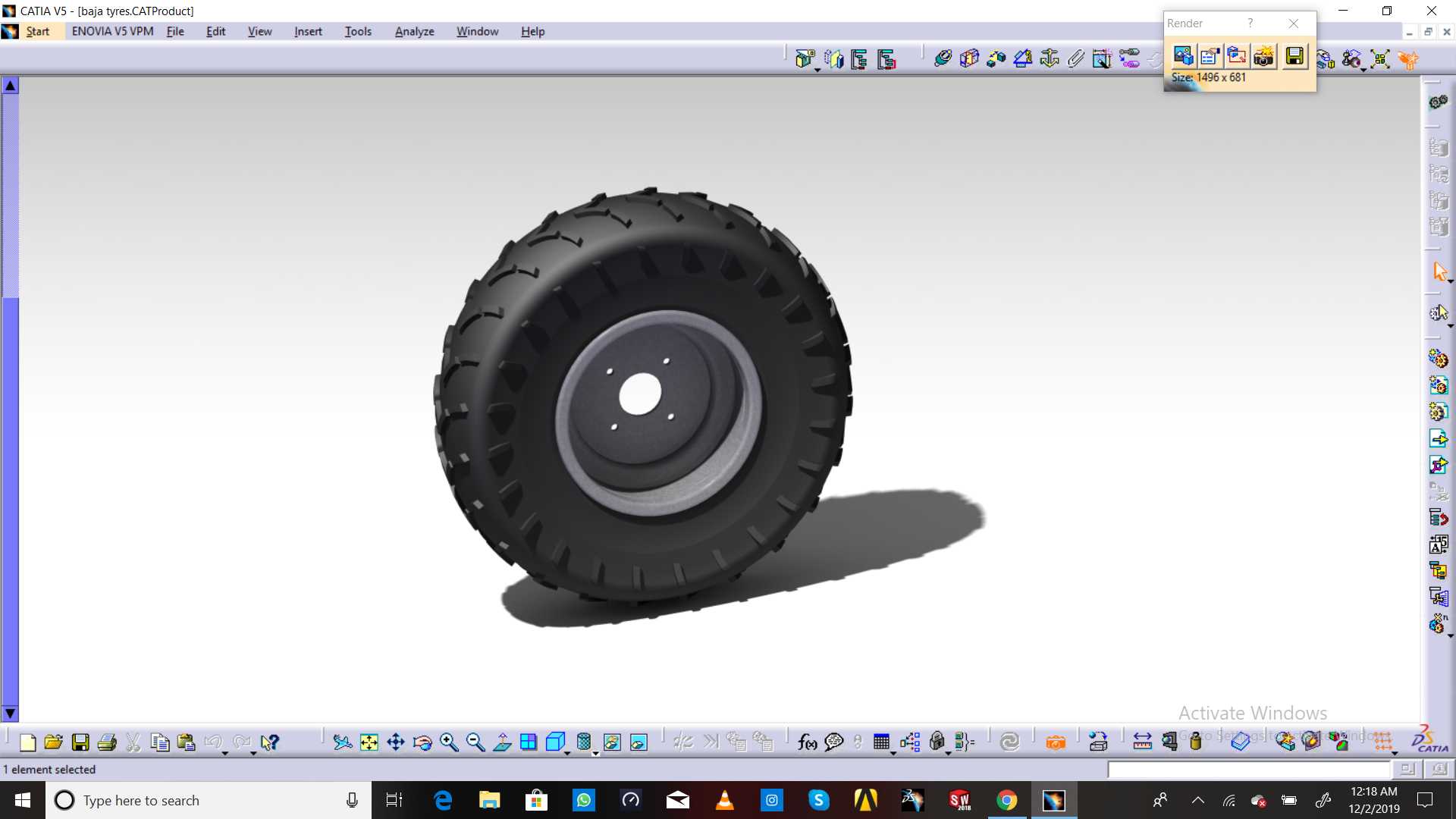Image resolution: width=1456 pixels, height=819 pixels.
Task: Click the What's This help cursor icon
Action: (270, 742)
